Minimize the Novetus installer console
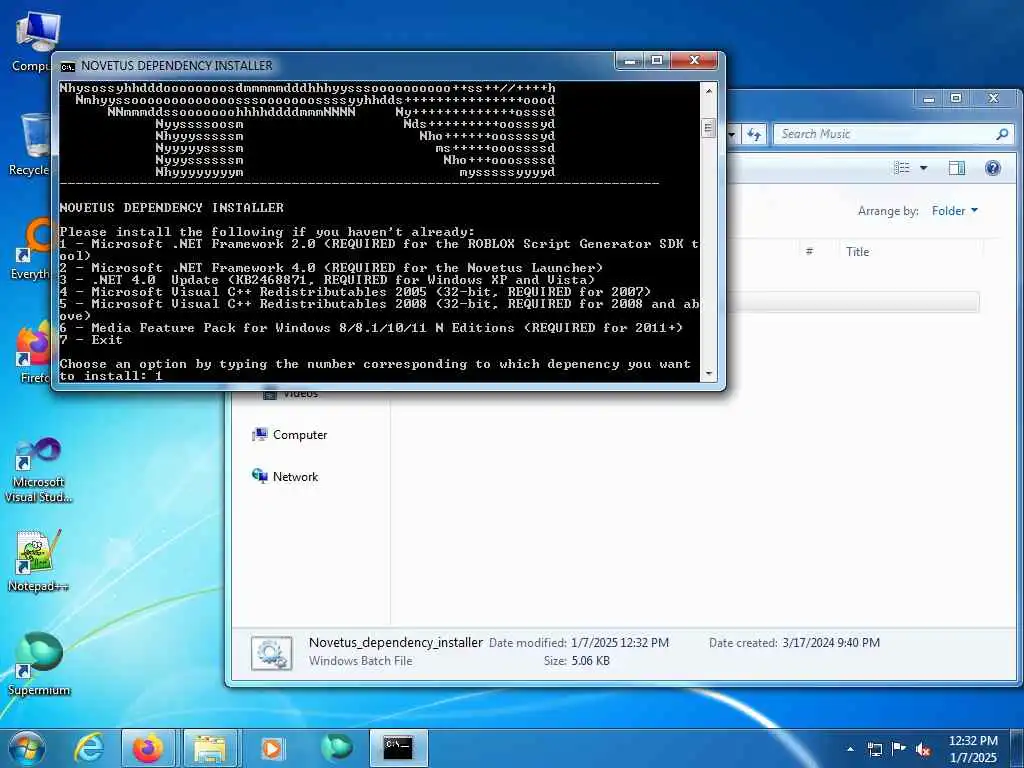This screenshot has width=1024, height=768. click(630, 61)
